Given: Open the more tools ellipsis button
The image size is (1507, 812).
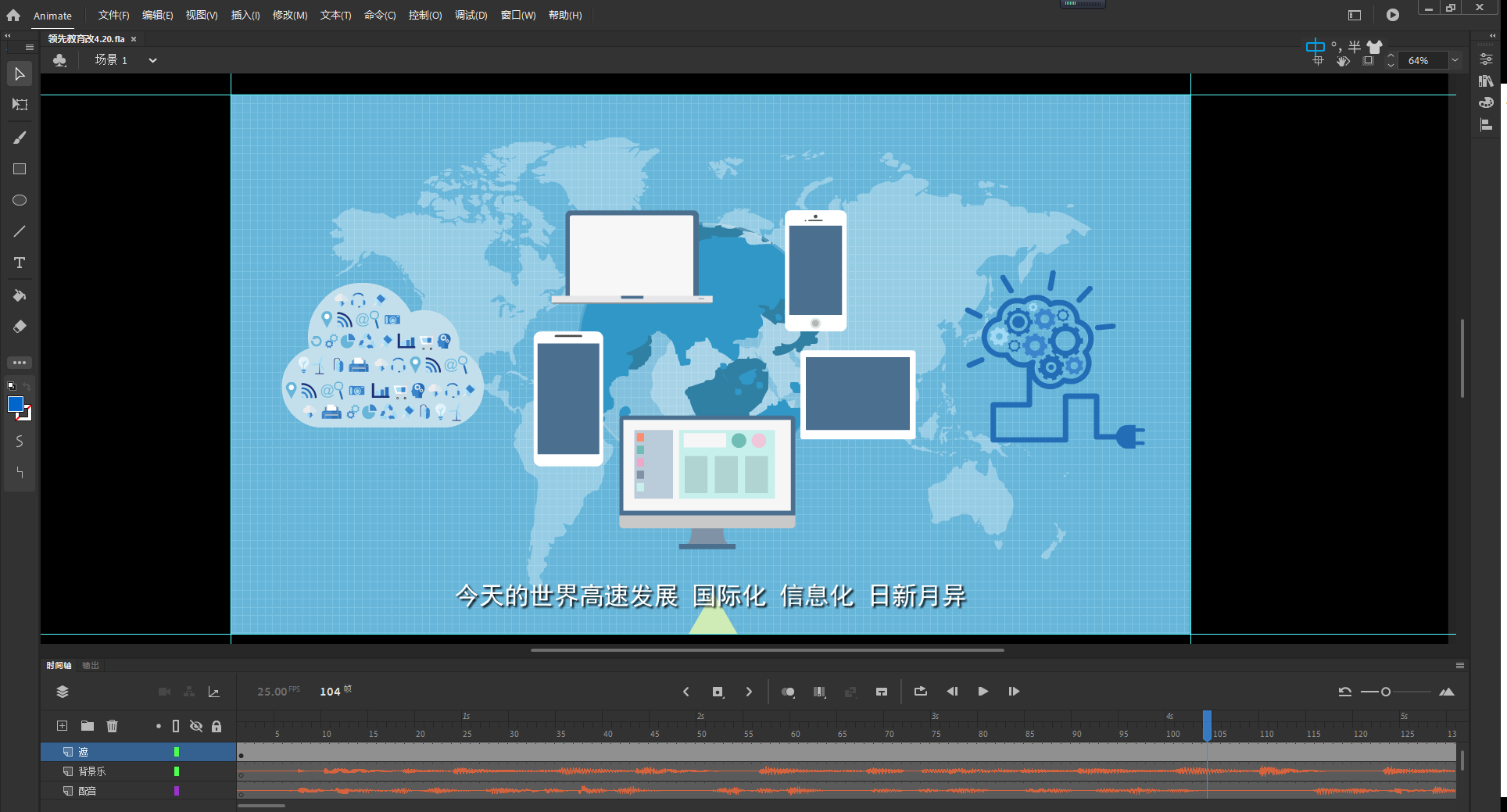Looking at the screenshot, I should coord(20,363).
